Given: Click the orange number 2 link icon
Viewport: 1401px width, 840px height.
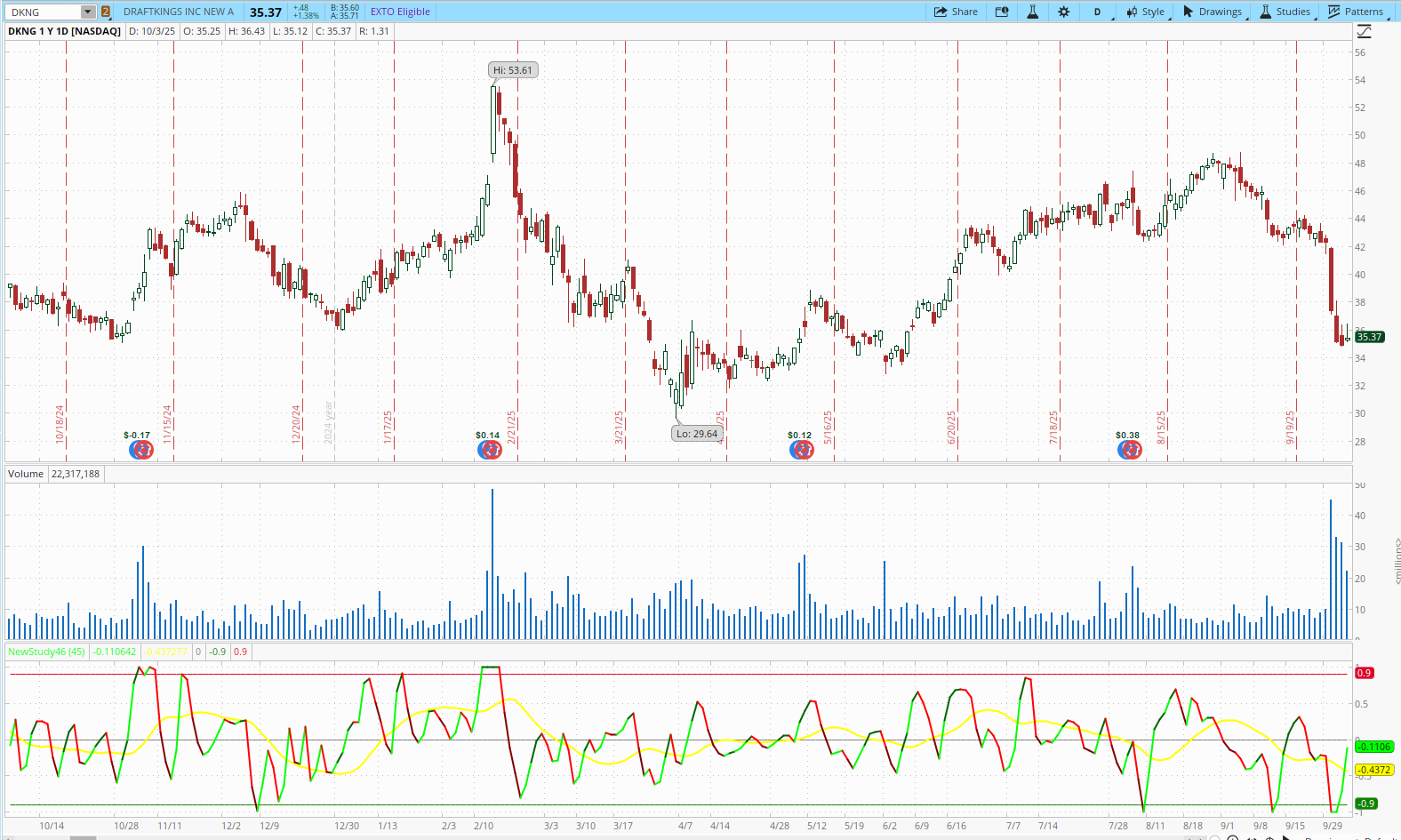Looking at the screenshot, I should point(106,12).
